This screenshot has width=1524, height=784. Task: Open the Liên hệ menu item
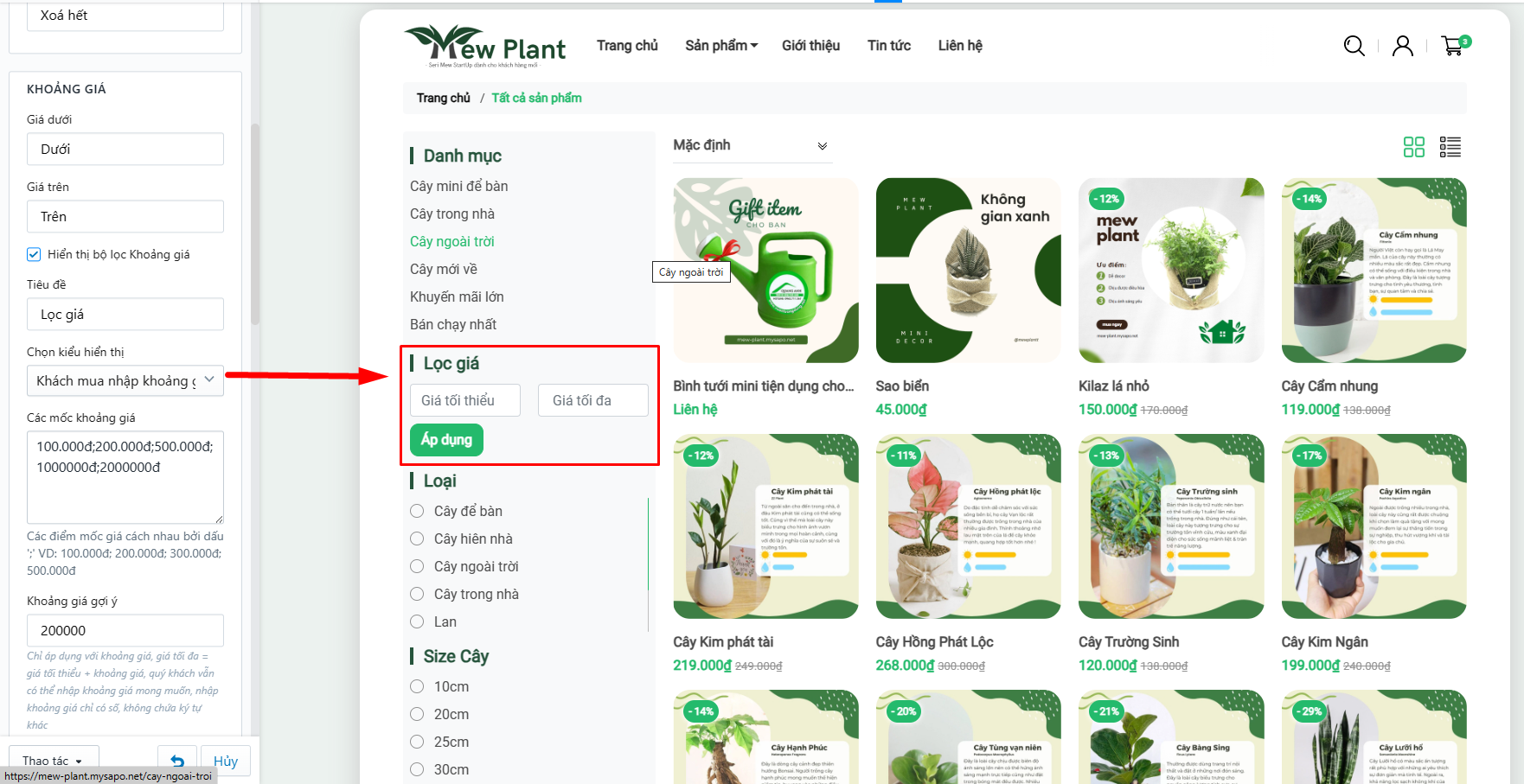coord(960,45)
